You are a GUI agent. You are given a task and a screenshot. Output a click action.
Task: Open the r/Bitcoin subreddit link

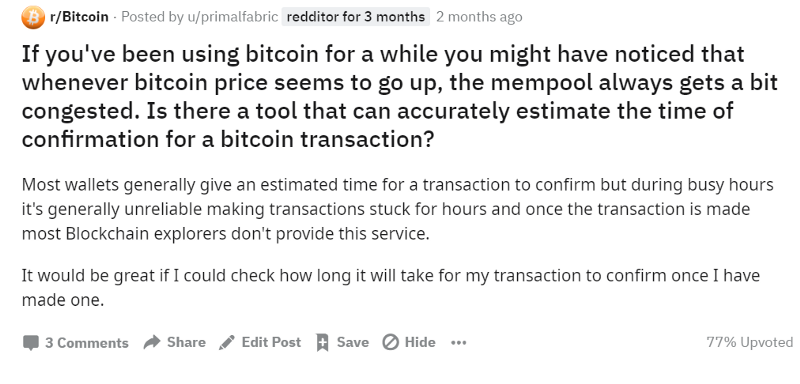point(79,17)
